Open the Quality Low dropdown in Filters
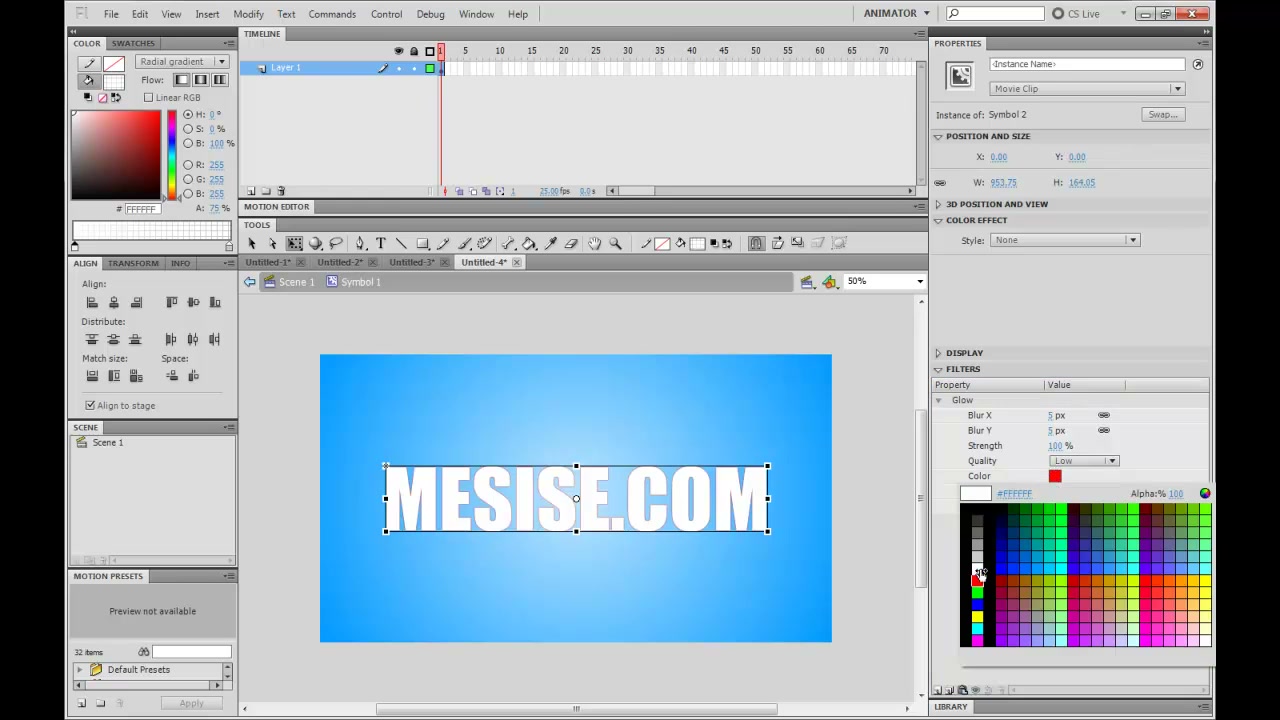This screenshot has width=1280, height=720. 1083,461
